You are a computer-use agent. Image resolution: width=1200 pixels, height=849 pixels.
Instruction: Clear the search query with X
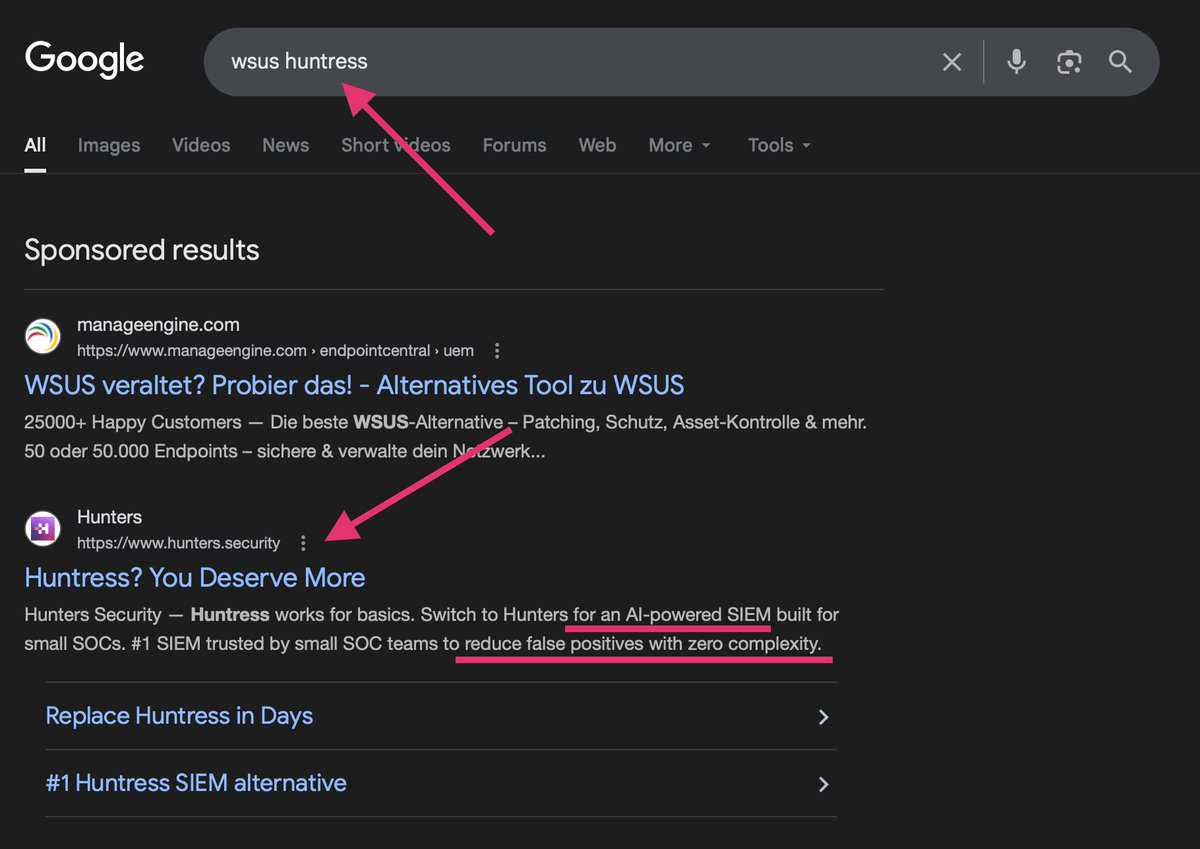point(952,62)
